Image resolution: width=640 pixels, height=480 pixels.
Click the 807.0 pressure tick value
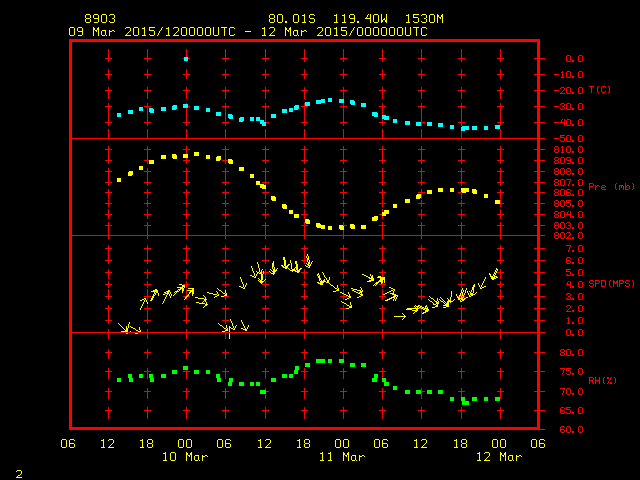pos(569,182)
